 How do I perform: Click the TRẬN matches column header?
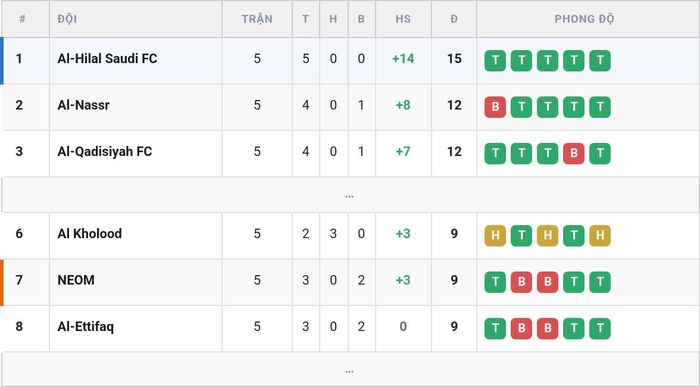[x=257, y=19]
